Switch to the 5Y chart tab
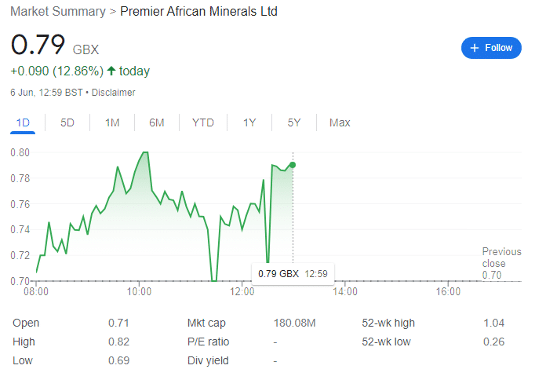 pyautogui.click(x=294, y=122)
